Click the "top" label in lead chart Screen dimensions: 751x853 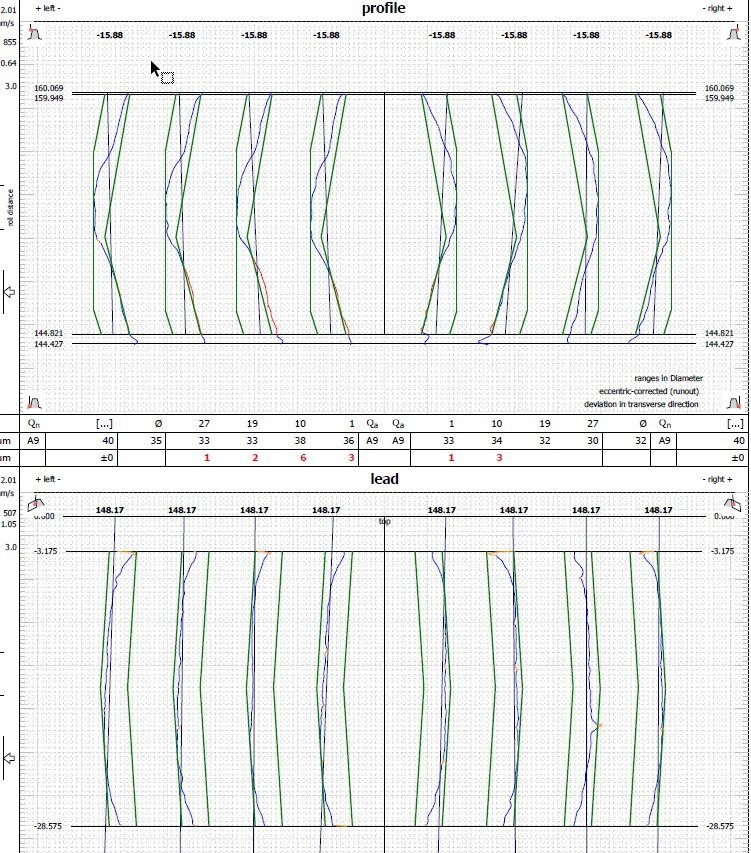[x=384, y=520]
